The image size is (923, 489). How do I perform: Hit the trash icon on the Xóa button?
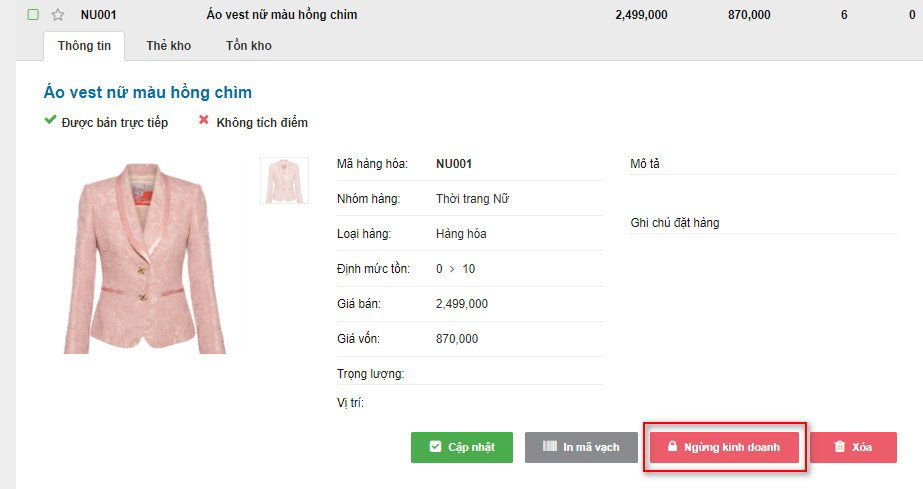(x=840, y=447)
